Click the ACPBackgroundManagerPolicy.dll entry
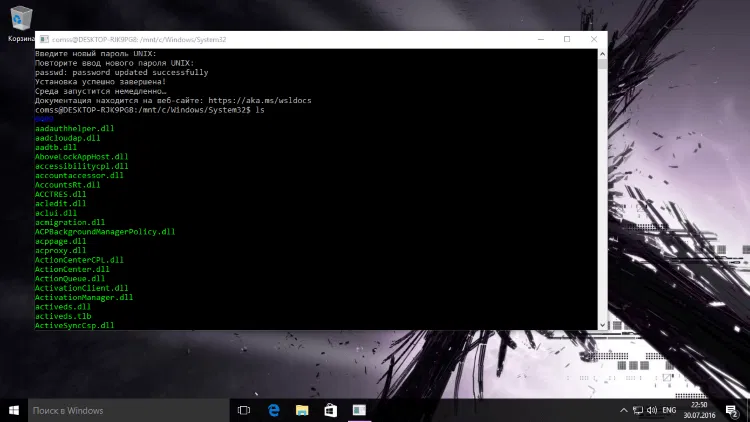This screenshot has width=750, height=422. 105,232
